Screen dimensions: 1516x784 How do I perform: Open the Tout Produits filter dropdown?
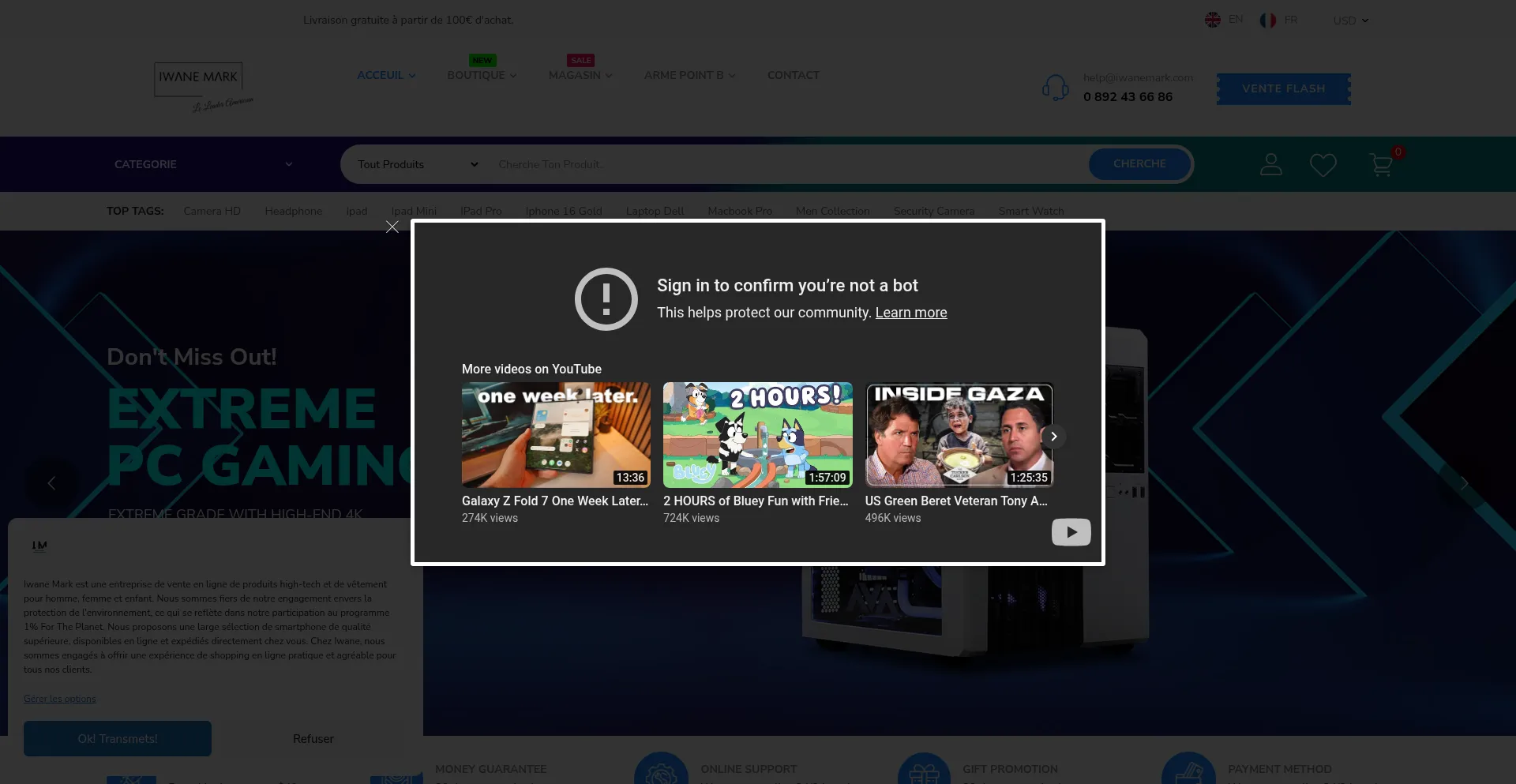coord(418,164)
